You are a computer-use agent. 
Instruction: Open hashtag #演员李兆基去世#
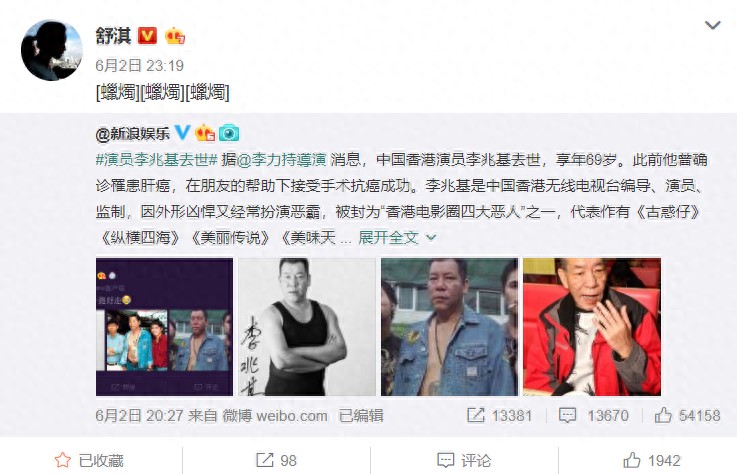(x=157, y=160)
